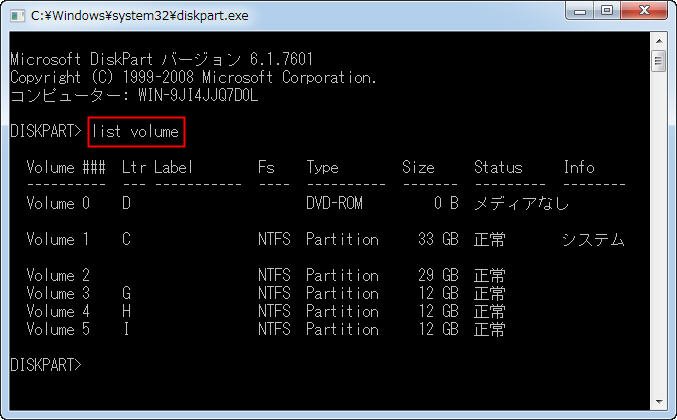Click the 'list volume' command text
Screen dimensions: 677x420
coord(135,131)
